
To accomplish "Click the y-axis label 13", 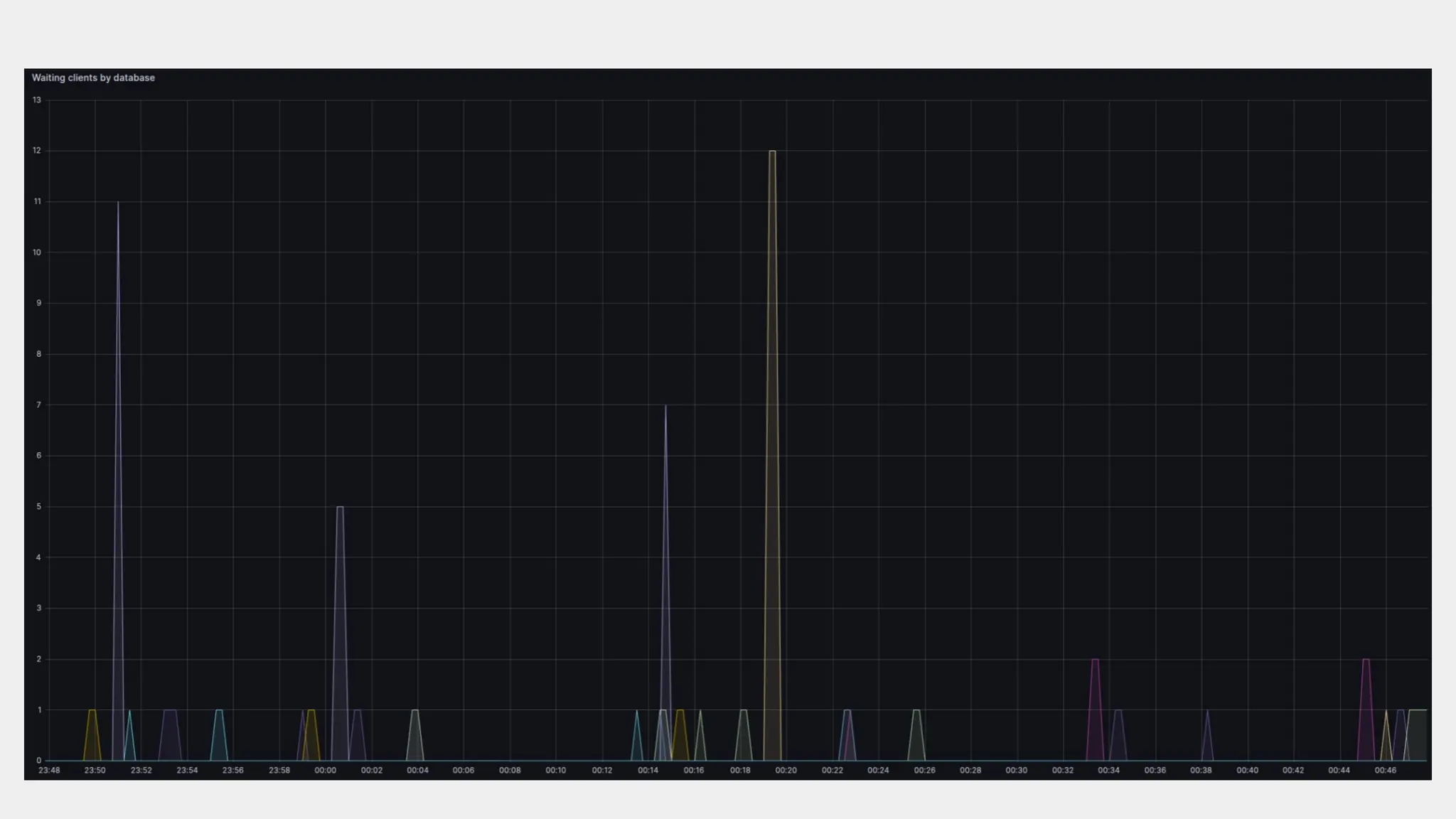I will [37, 100].
